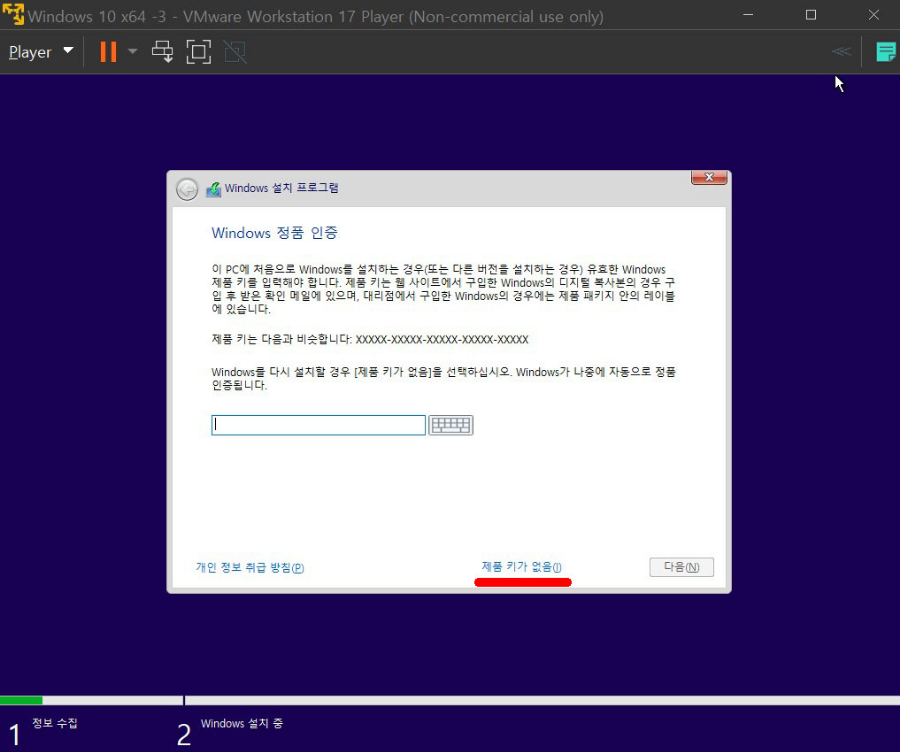Click the 정보 수집 step label
Viewport: 900px width, 752px height.
[x=55, y=723]
